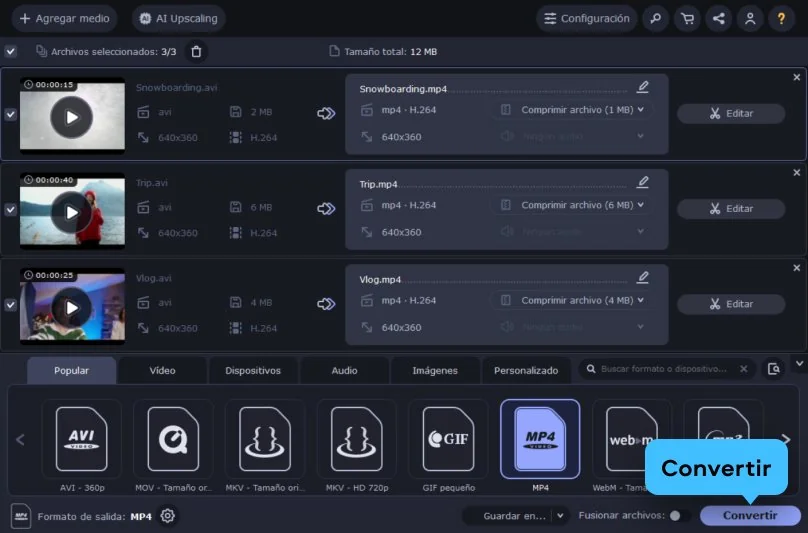Toggle the select-all files checkbox
This screenshot has width=808, height=533.
point(10,51)
